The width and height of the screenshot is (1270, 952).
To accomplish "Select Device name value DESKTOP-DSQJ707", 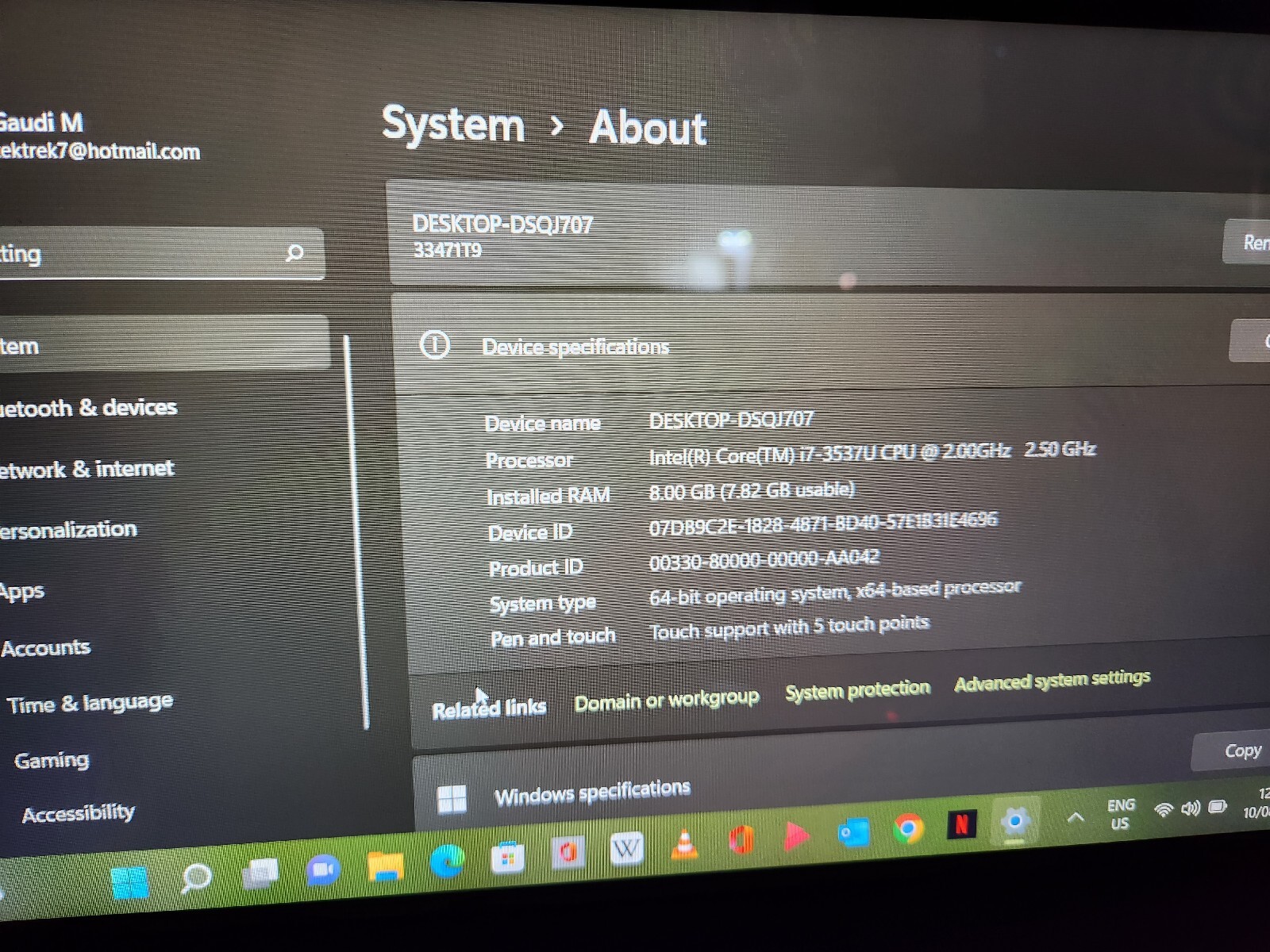I will click(731, 420).
